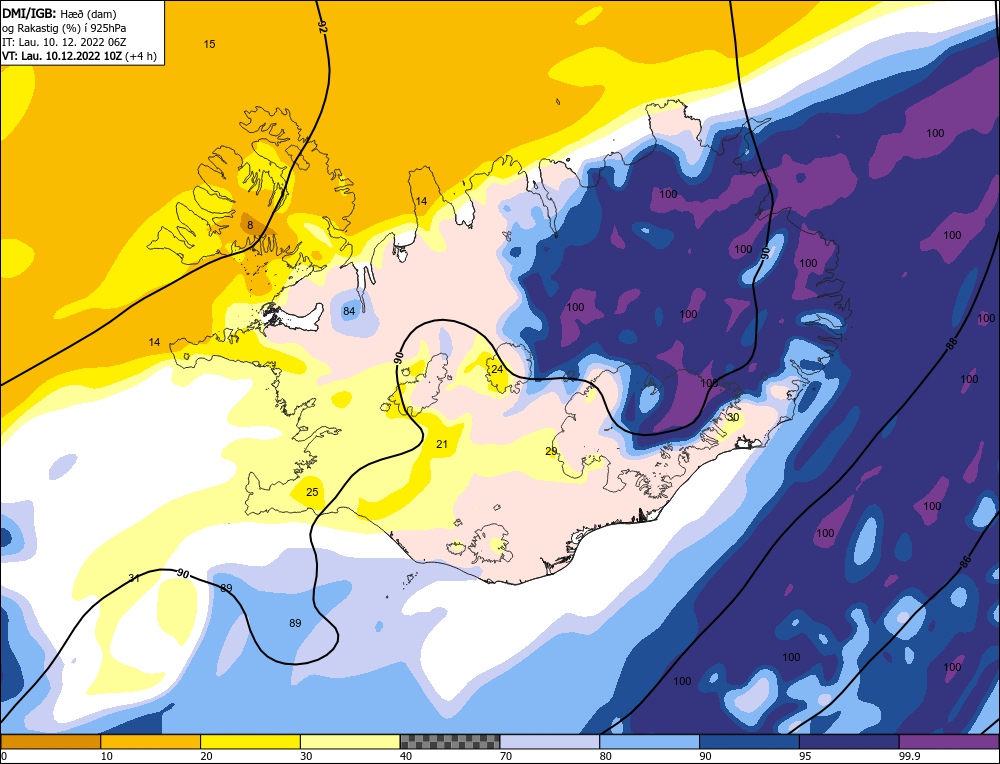Screen dimensions: 1000x764
Task: Click the dark navy 95–99.9 legend swatch
Action: pos(849,741)
